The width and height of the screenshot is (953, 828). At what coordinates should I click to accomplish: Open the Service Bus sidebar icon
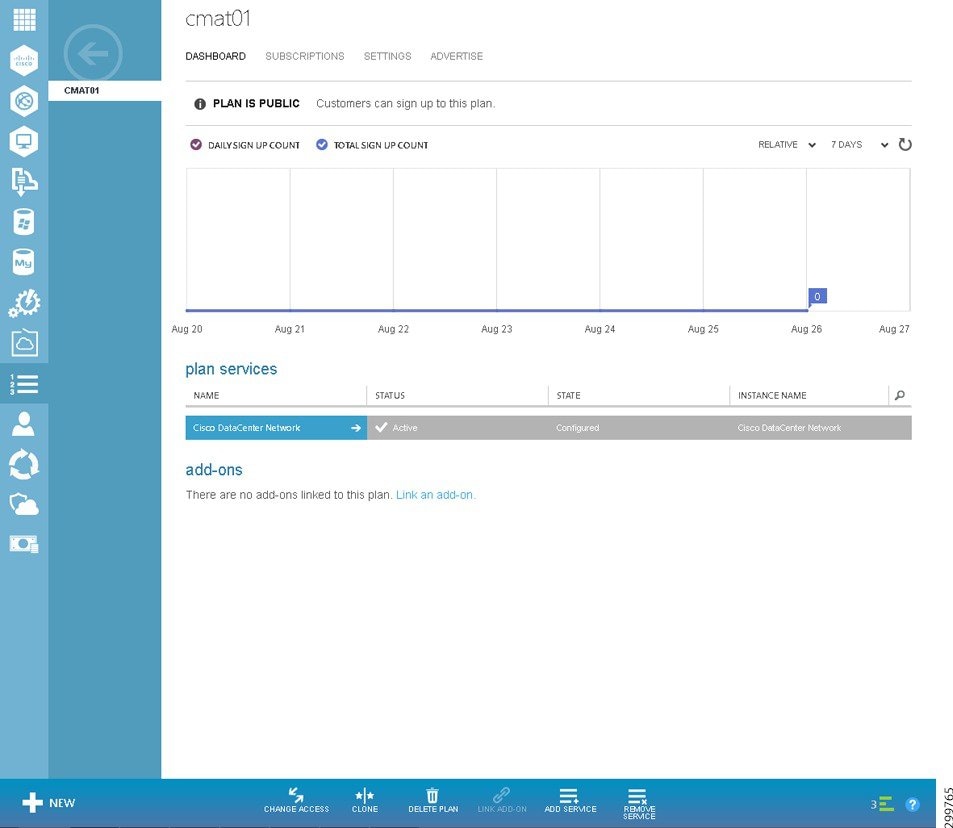24,182
